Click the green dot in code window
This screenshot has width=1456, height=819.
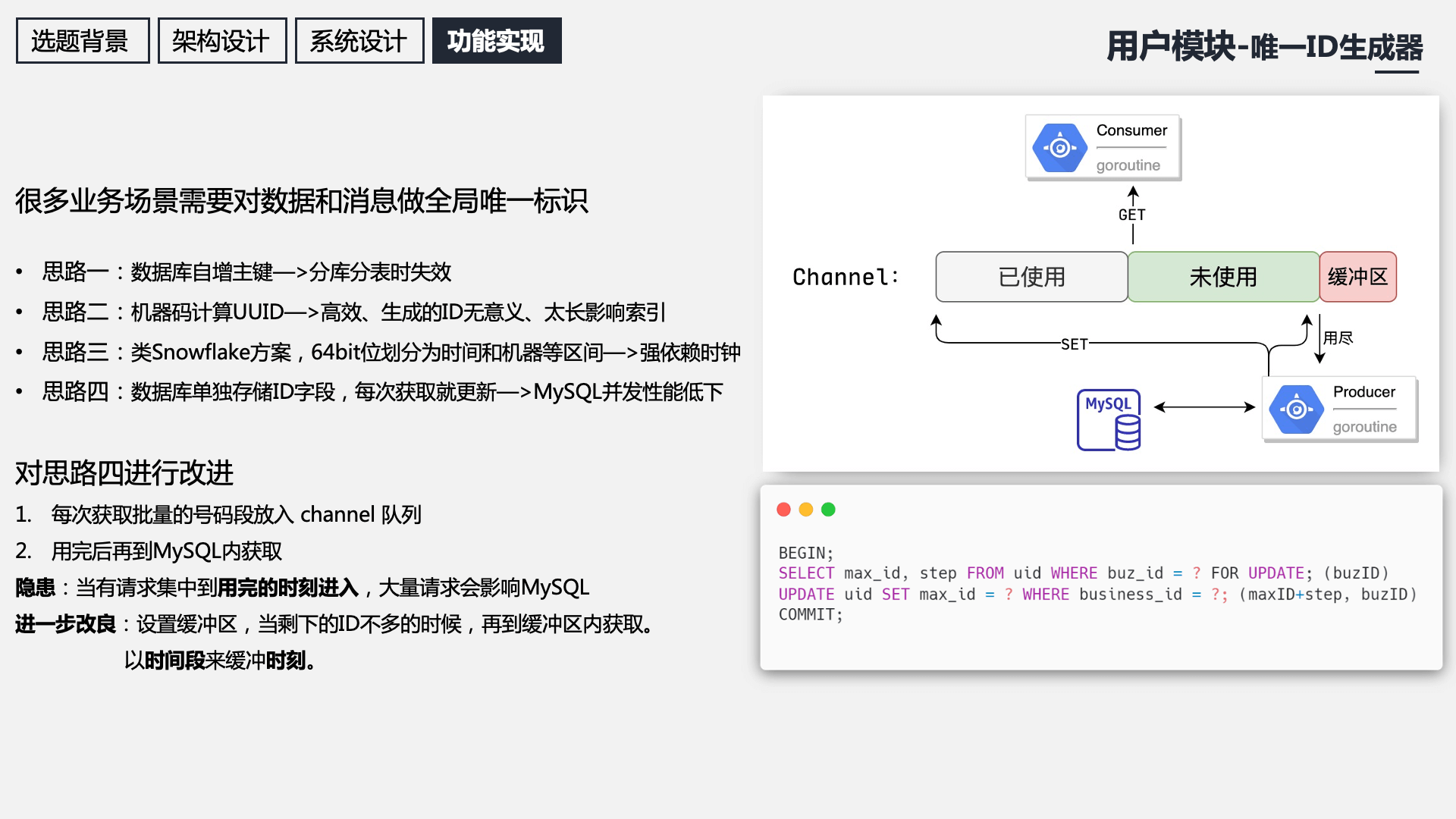point(828,510)
